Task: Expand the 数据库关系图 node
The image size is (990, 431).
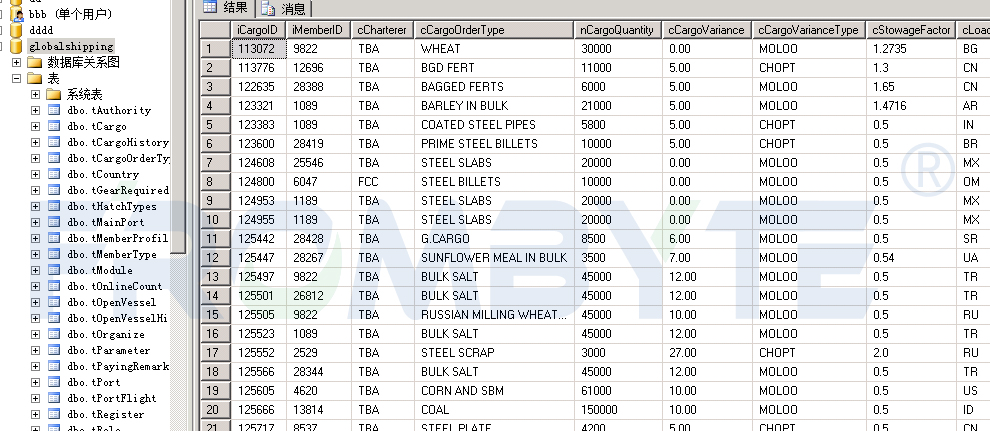Action: [17, 62]
